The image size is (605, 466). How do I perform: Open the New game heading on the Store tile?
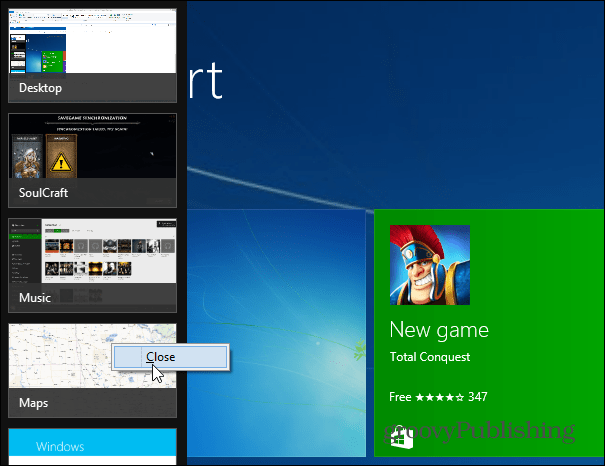[439, 330]
